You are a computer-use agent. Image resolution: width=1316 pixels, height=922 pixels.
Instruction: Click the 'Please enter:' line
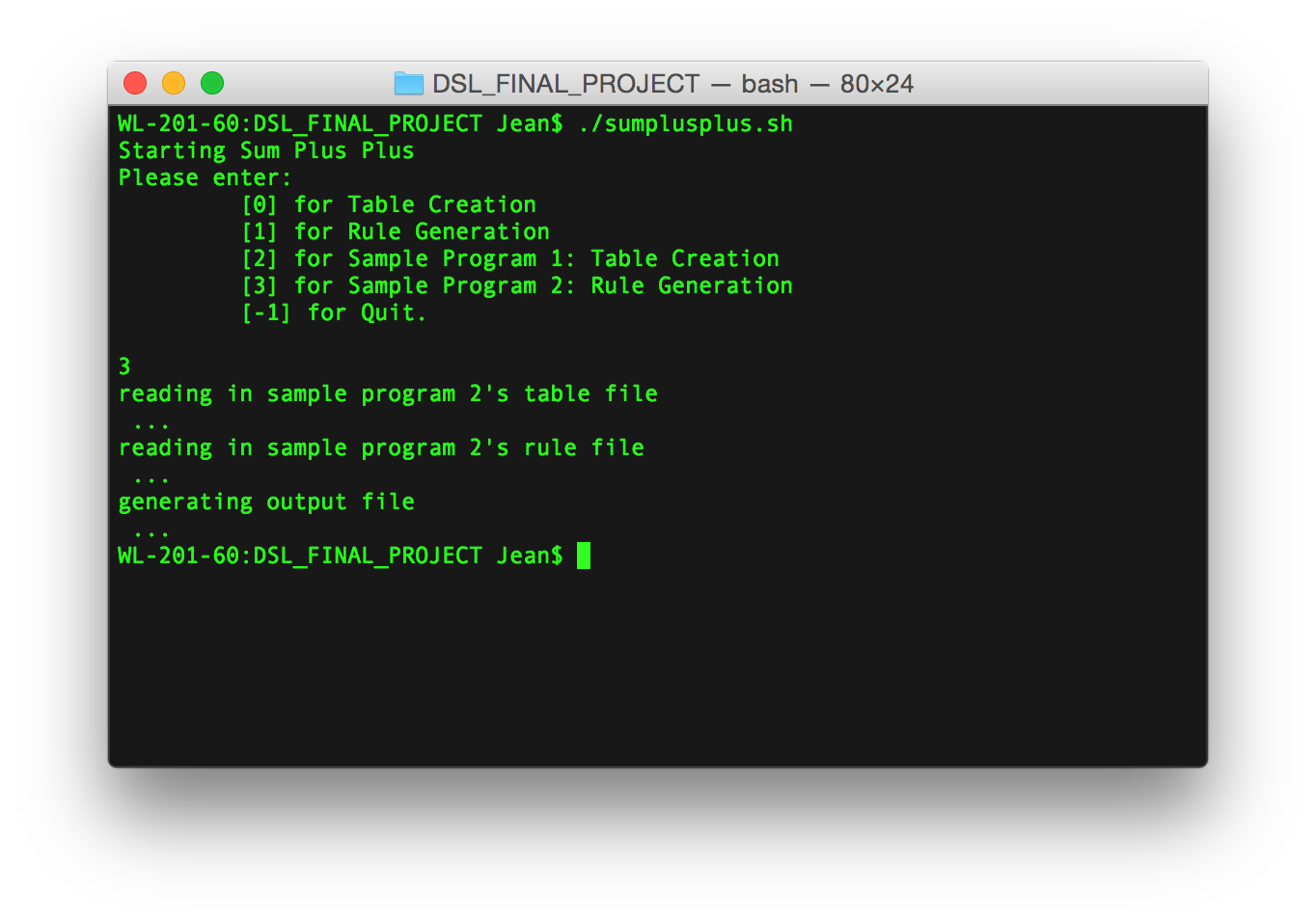click(205, 177)
